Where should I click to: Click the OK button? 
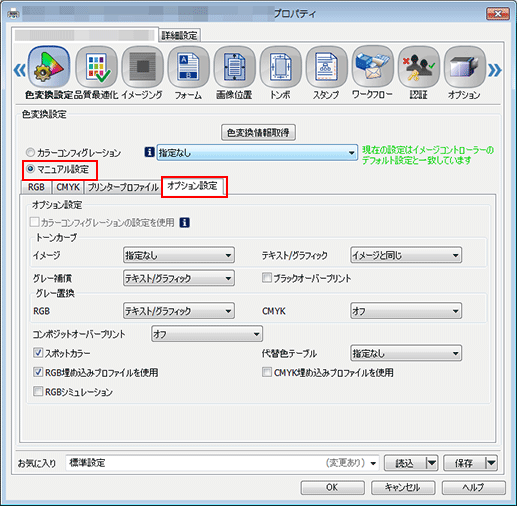332,487
